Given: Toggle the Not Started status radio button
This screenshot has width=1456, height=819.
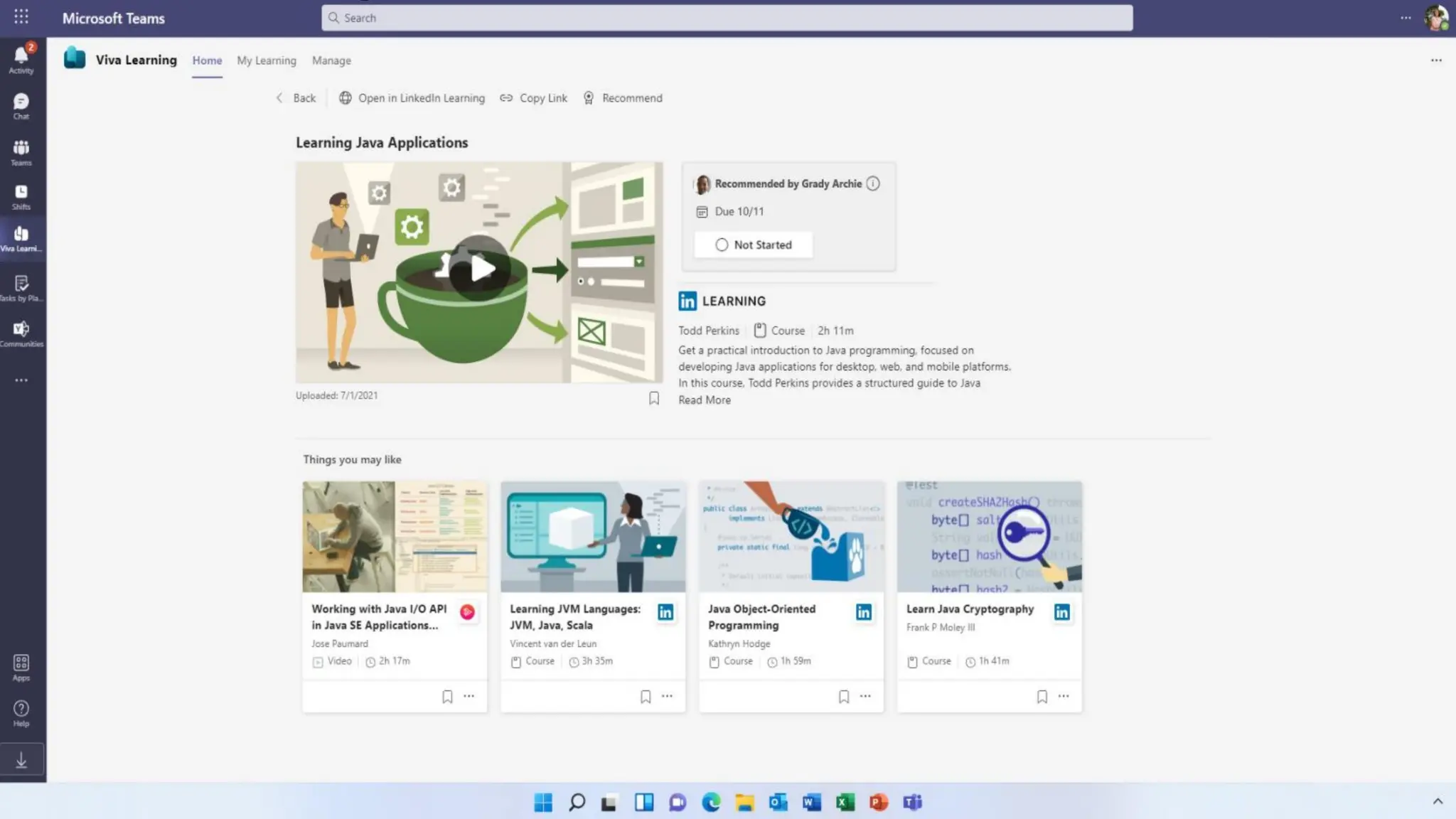Looking at the screenshot, I should [722, 245].
